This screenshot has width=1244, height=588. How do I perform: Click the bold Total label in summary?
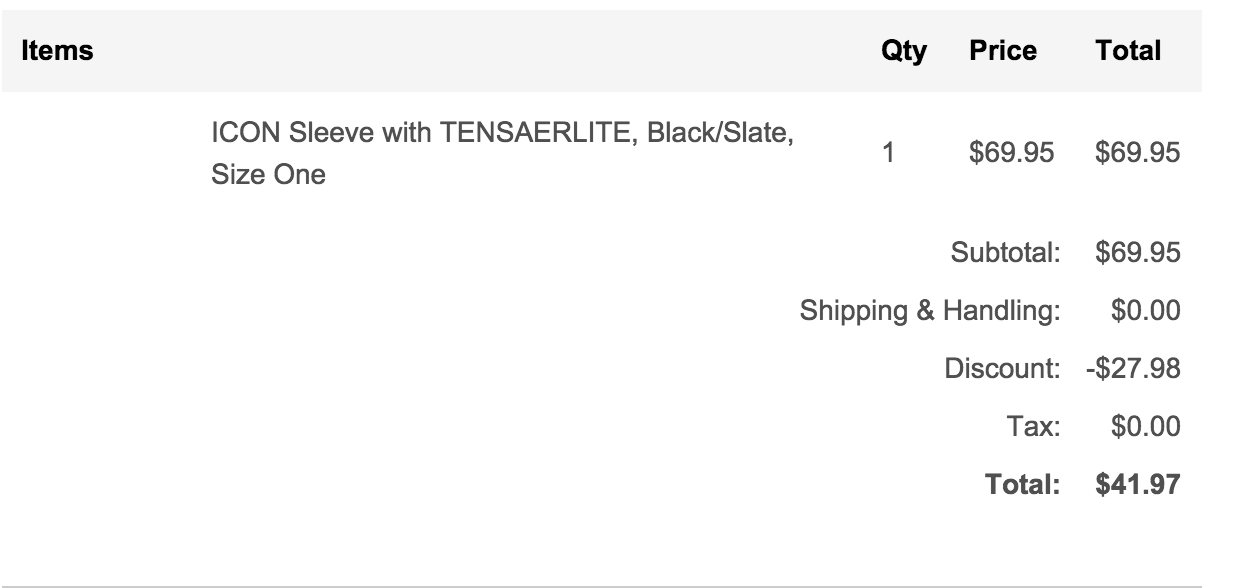coord(1022,486)
